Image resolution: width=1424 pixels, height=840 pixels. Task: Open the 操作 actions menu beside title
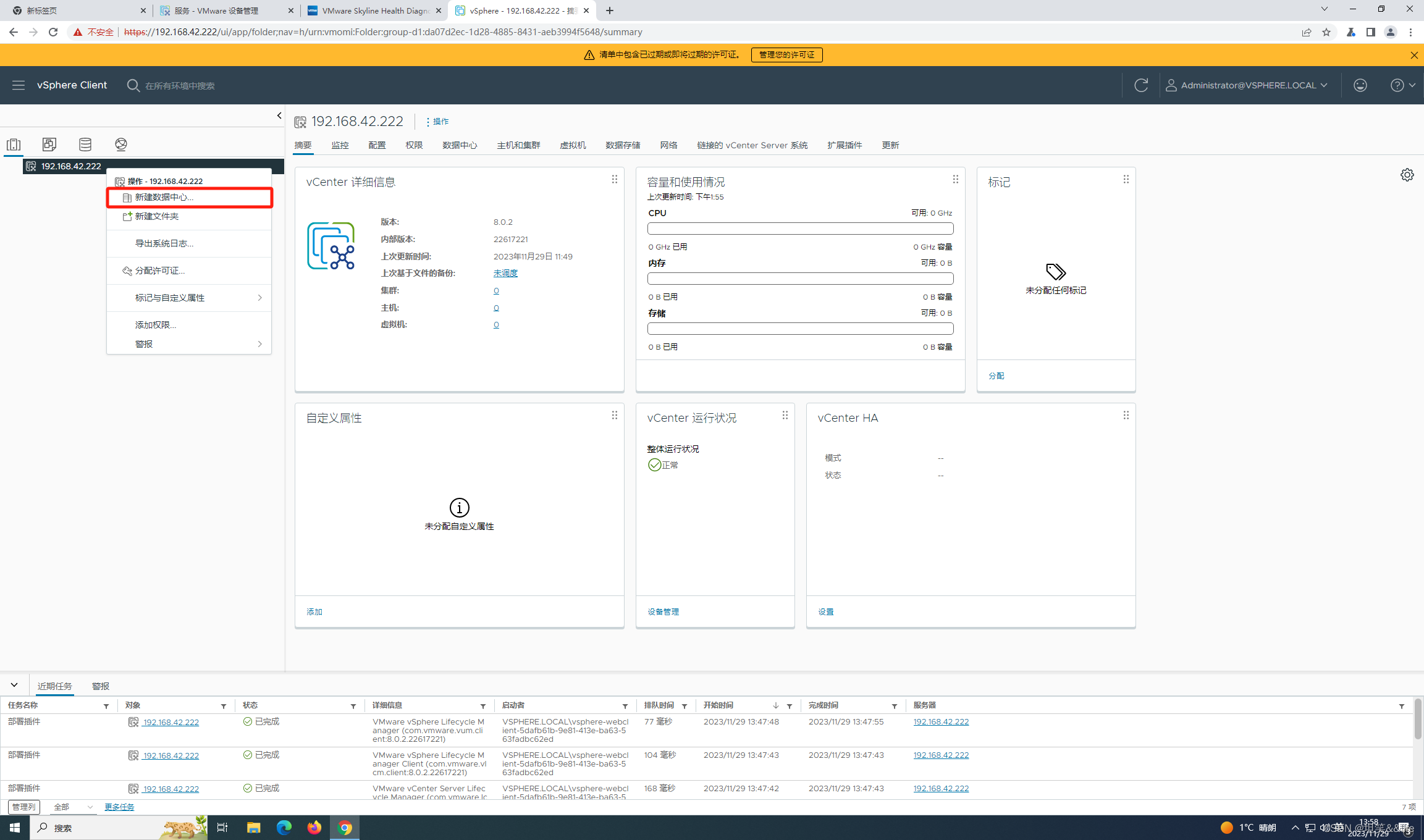pos(437,122)
